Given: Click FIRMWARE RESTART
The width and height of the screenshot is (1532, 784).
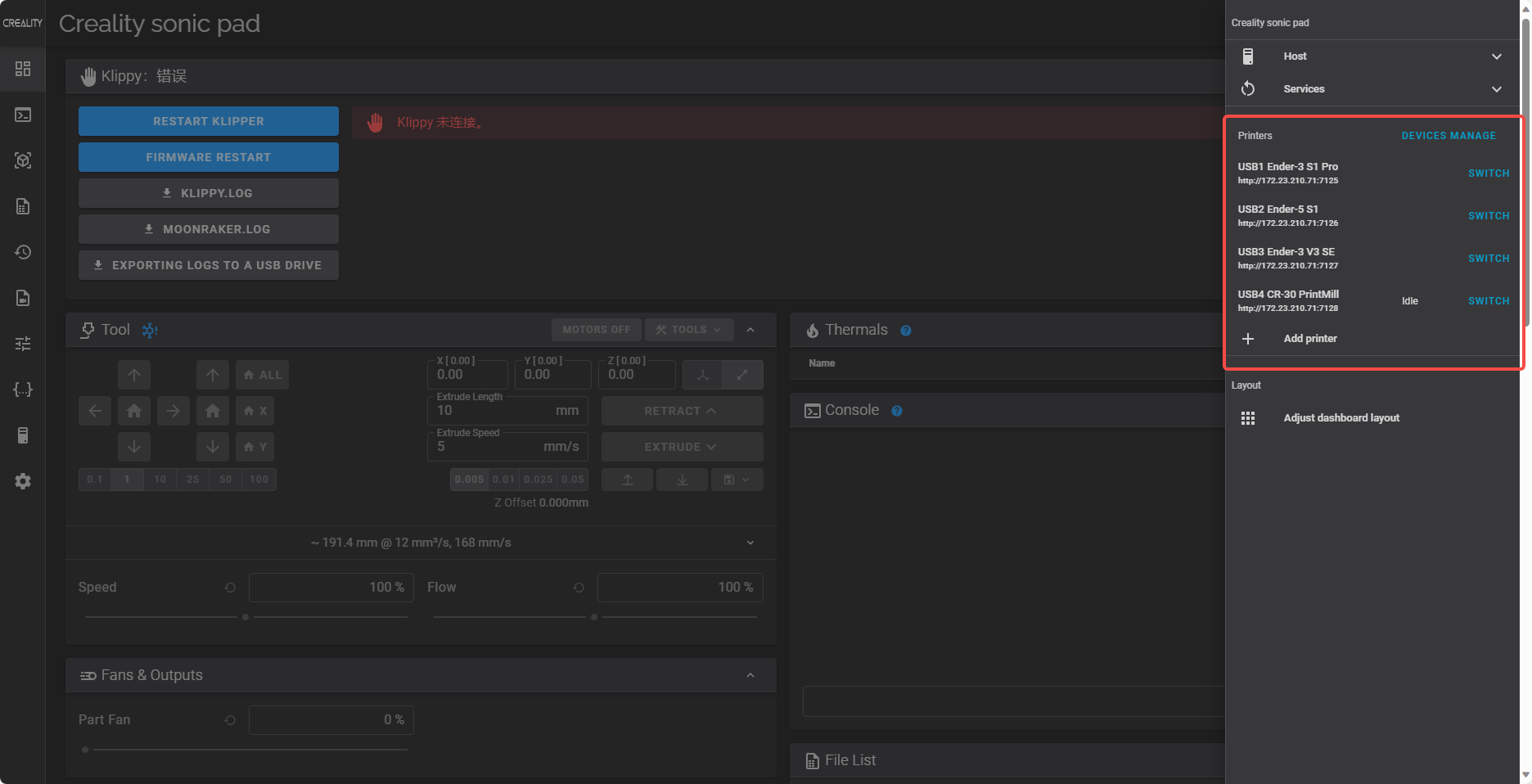Looking at the screenshot, I should tap(209, 157).
